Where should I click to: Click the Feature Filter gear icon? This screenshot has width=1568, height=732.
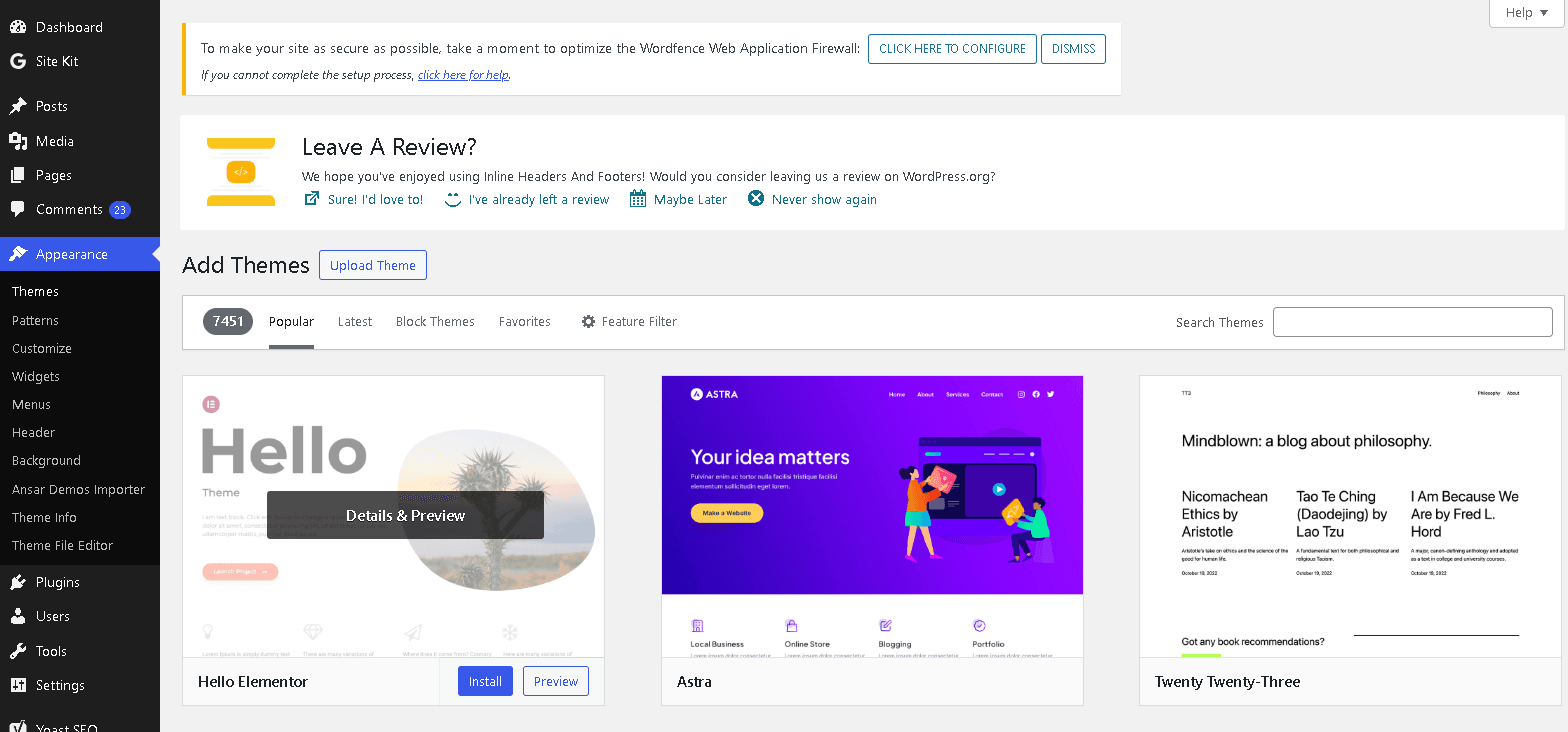[x=589, y=322]
